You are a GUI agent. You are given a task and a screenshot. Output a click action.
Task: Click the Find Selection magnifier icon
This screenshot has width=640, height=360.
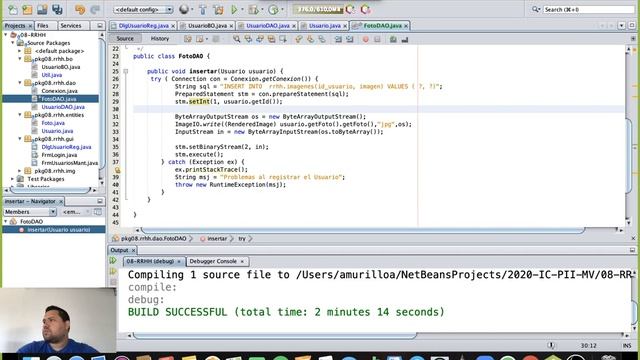click(237, 39)
